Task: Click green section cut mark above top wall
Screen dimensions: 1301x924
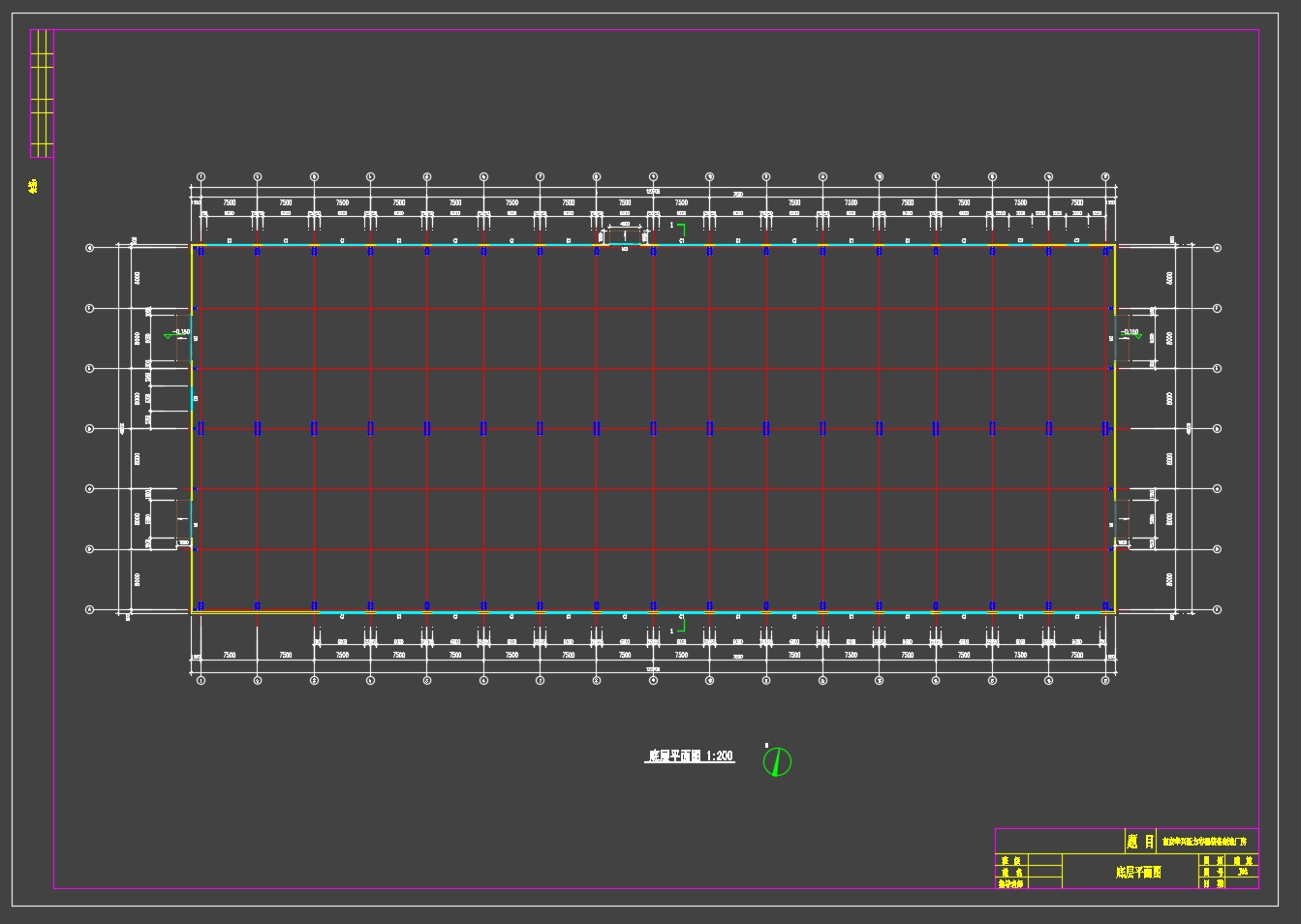Action: pyautogui.click(x=681, y=229)
